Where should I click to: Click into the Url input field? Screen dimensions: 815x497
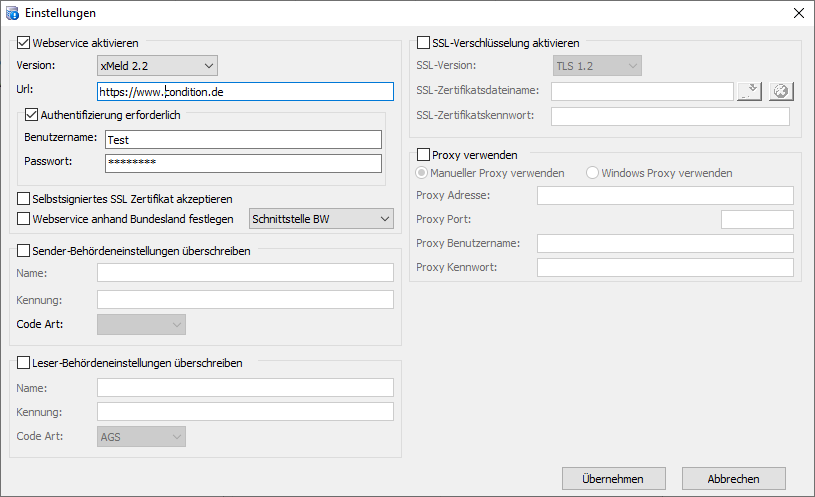(245, 91)
